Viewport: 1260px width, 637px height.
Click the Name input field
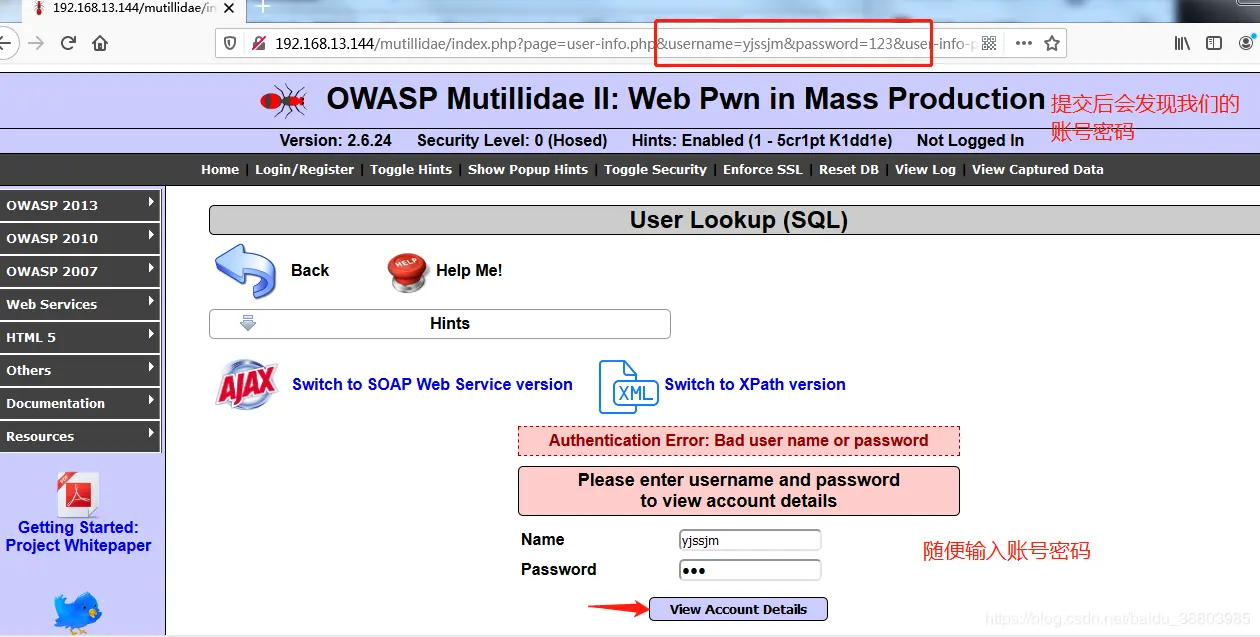pyautogui.click(x=750, y=540)
